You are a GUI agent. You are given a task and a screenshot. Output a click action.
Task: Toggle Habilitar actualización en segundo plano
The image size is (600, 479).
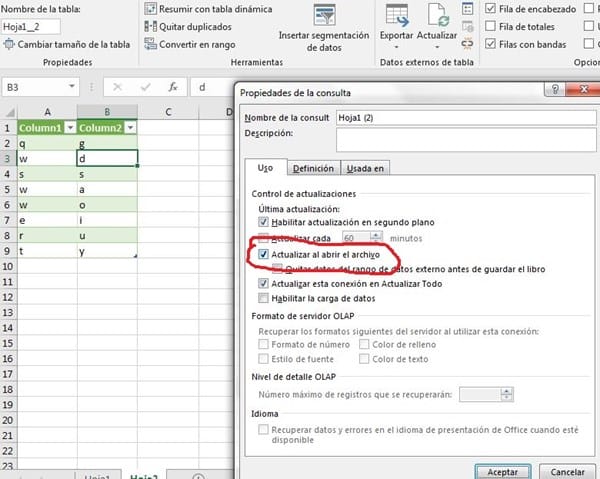click(263, 222)
